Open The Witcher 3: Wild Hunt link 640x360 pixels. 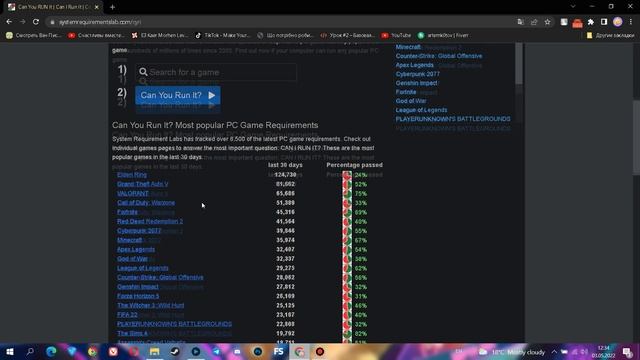(x=150, y=306)
